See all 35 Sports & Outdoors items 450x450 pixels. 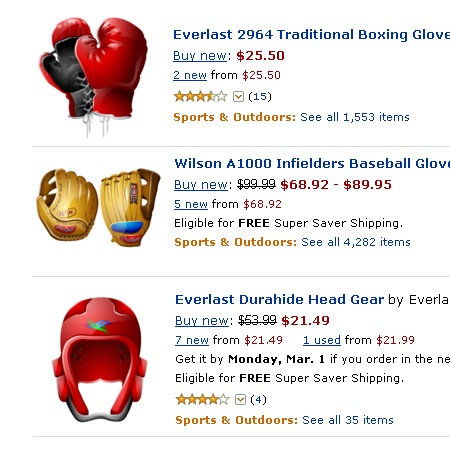click(348, 420)
